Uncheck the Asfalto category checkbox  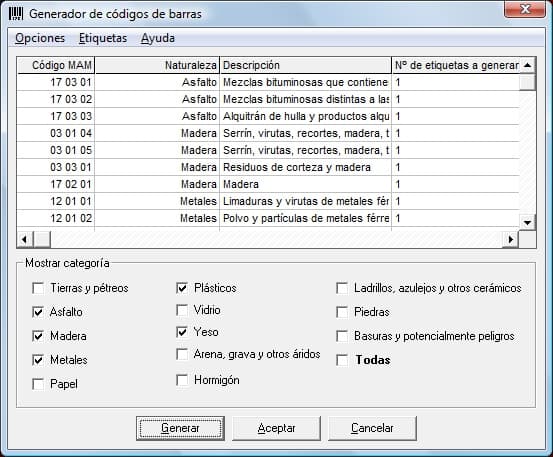(38, 312)
